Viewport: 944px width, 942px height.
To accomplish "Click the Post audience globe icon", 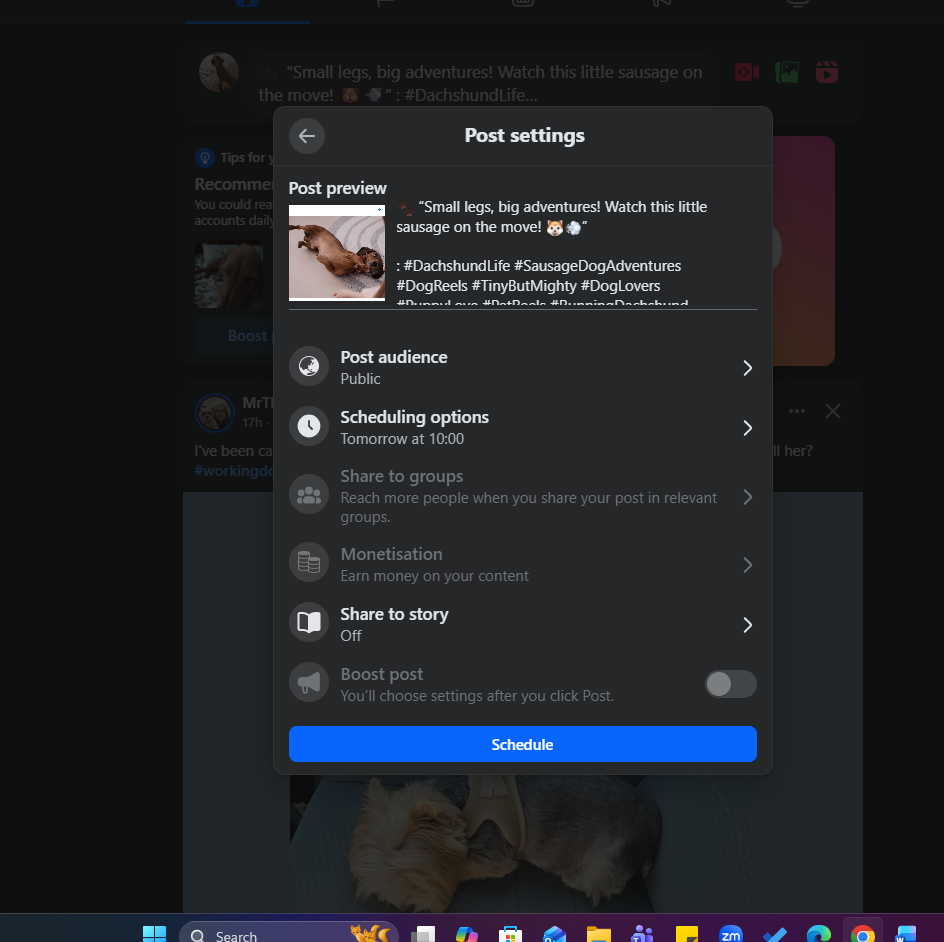I will [x=309, y=366].
